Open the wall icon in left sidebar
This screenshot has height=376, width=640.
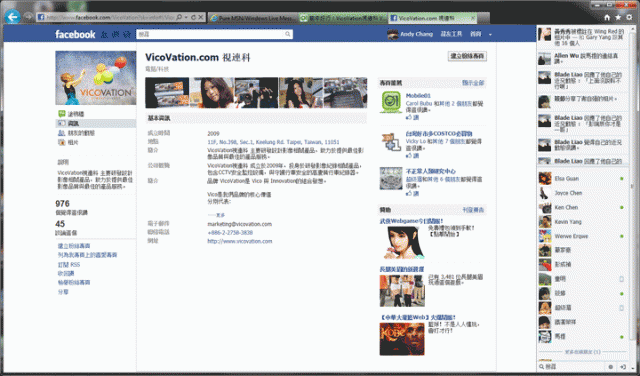(x=62, y=114)
